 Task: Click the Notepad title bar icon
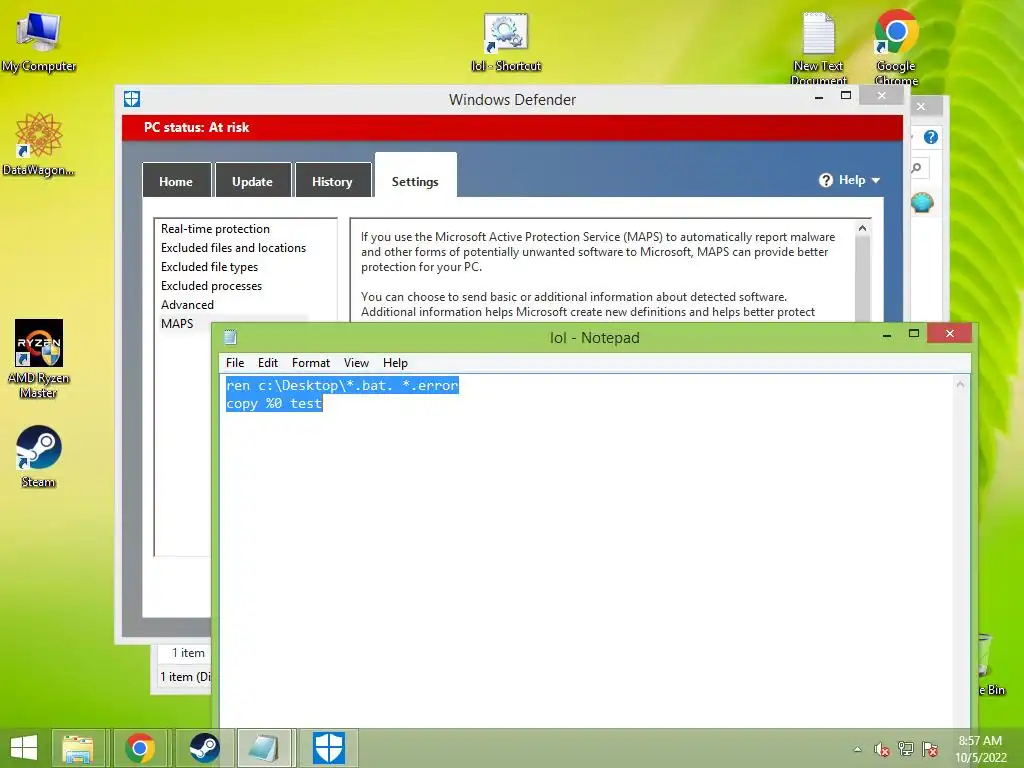click(231, 337)
